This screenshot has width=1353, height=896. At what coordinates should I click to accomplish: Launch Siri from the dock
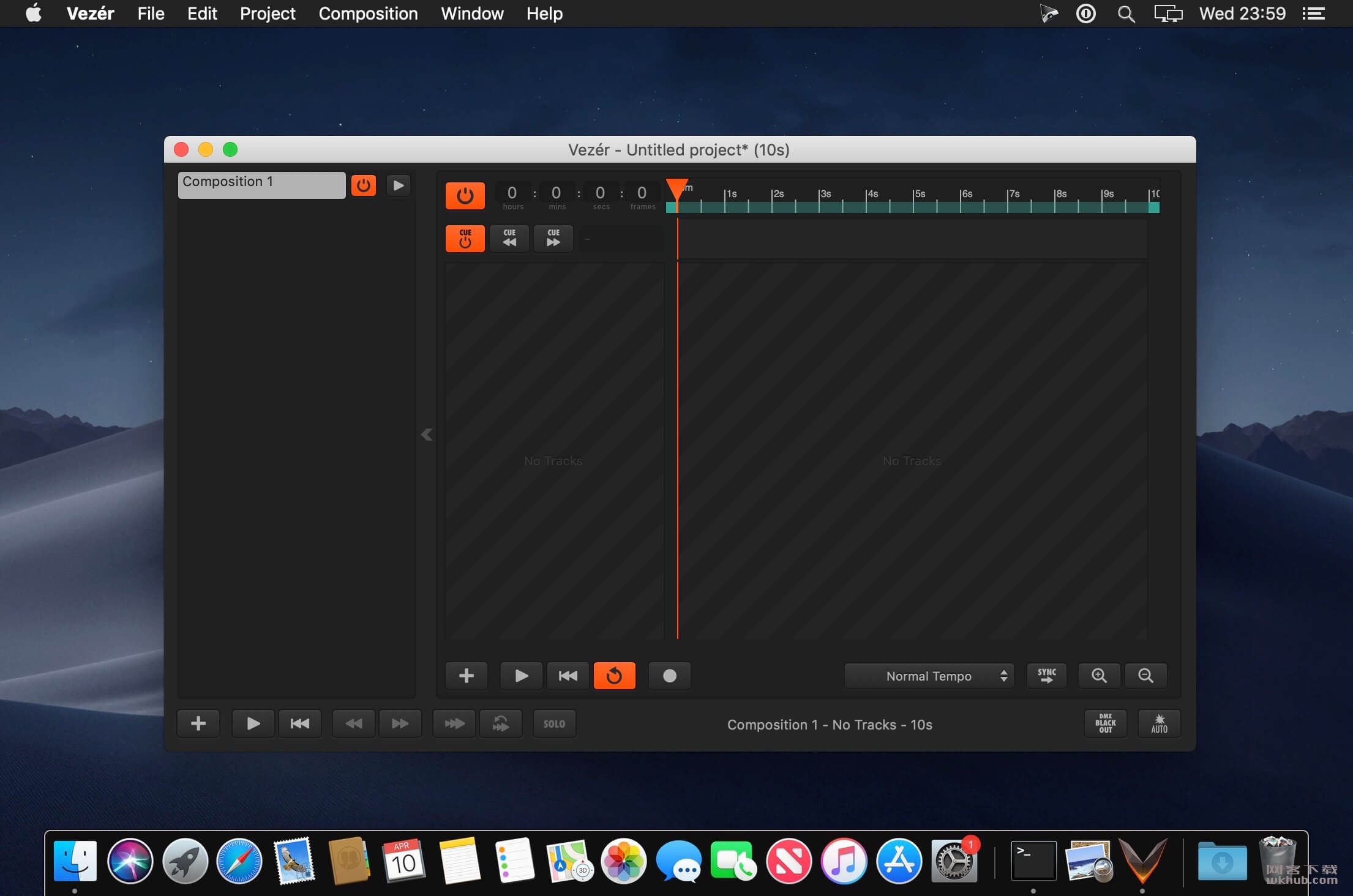pyautogui.click(x=130, y=861)
